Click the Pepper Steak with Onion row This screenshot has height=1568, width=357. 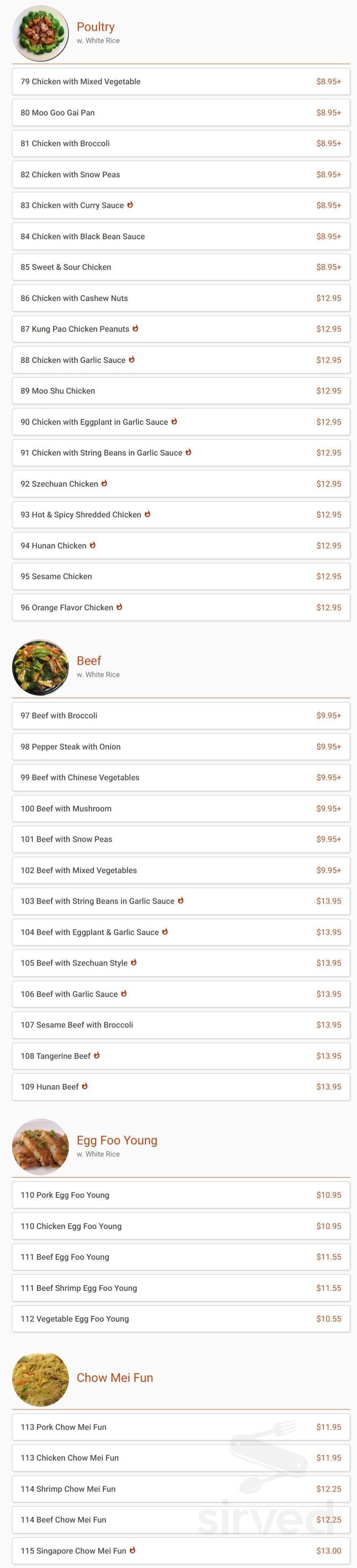[178, 746]
